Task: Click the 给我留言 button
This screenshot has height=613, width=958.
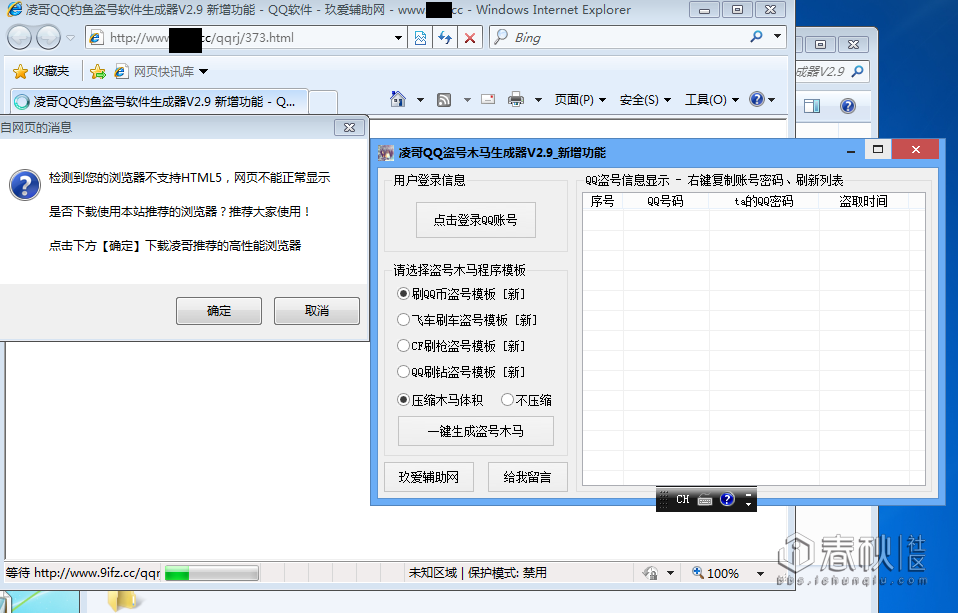Action: tap(527, 477)
